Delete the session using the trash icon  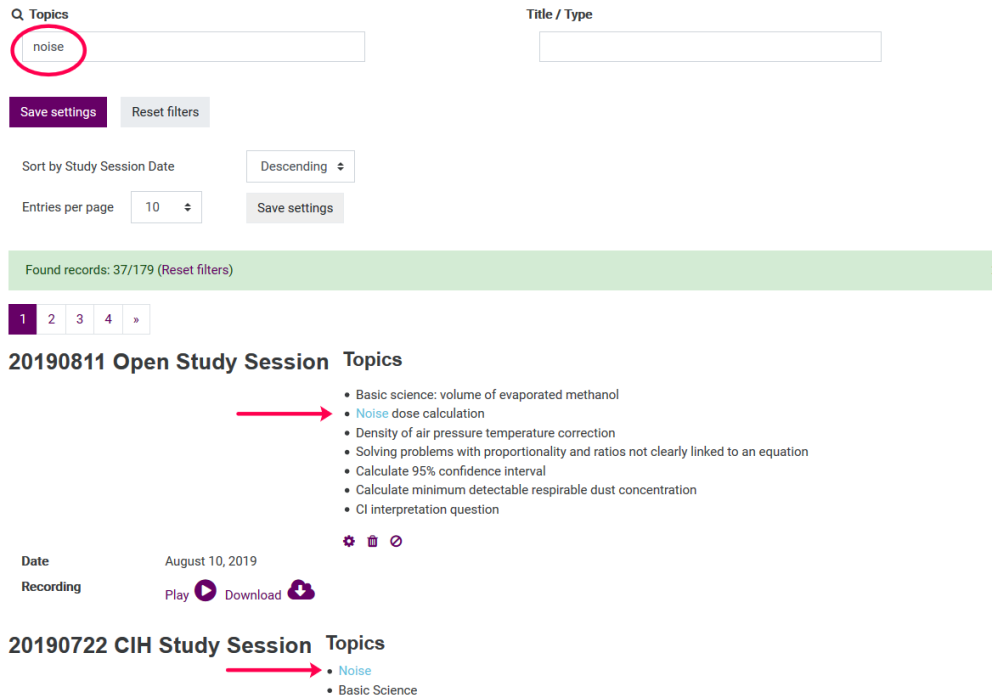click(371, 541)
